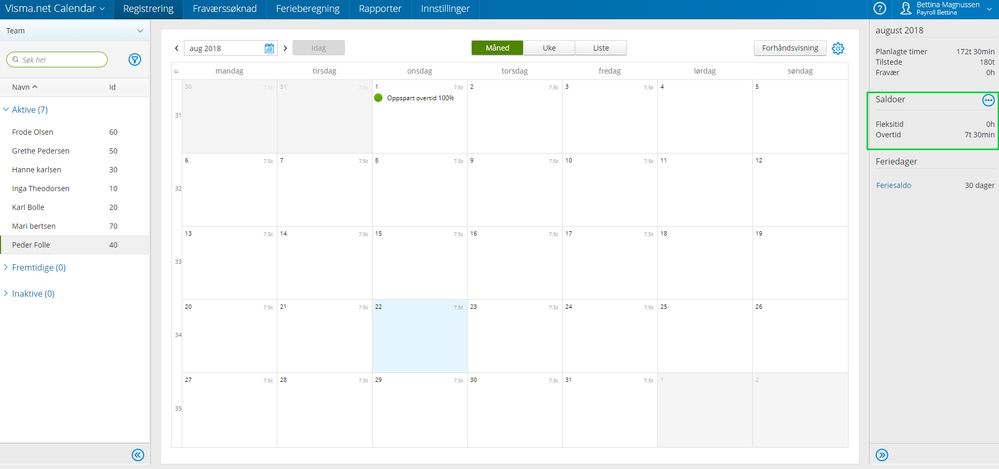This screenshot has width=999, height=469.
Task: Click the Fleksitid 0h balance row
Action: tap(935, 124)
